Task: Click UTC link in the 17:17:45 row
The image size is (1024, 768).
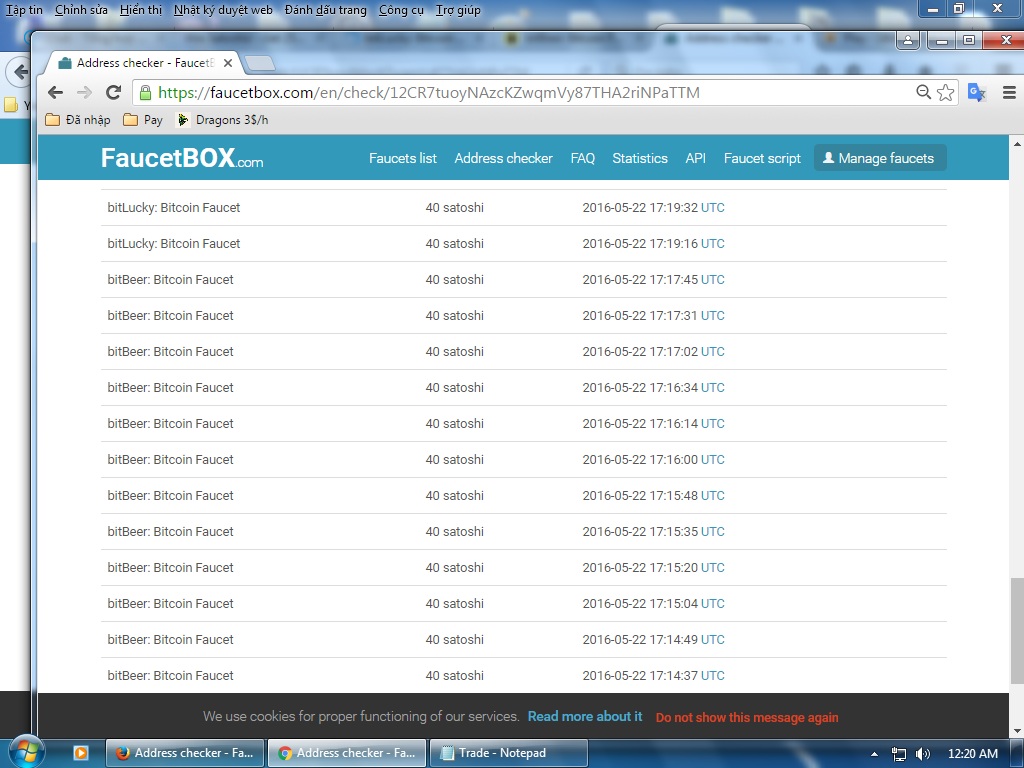Action: tap(712, 280)
